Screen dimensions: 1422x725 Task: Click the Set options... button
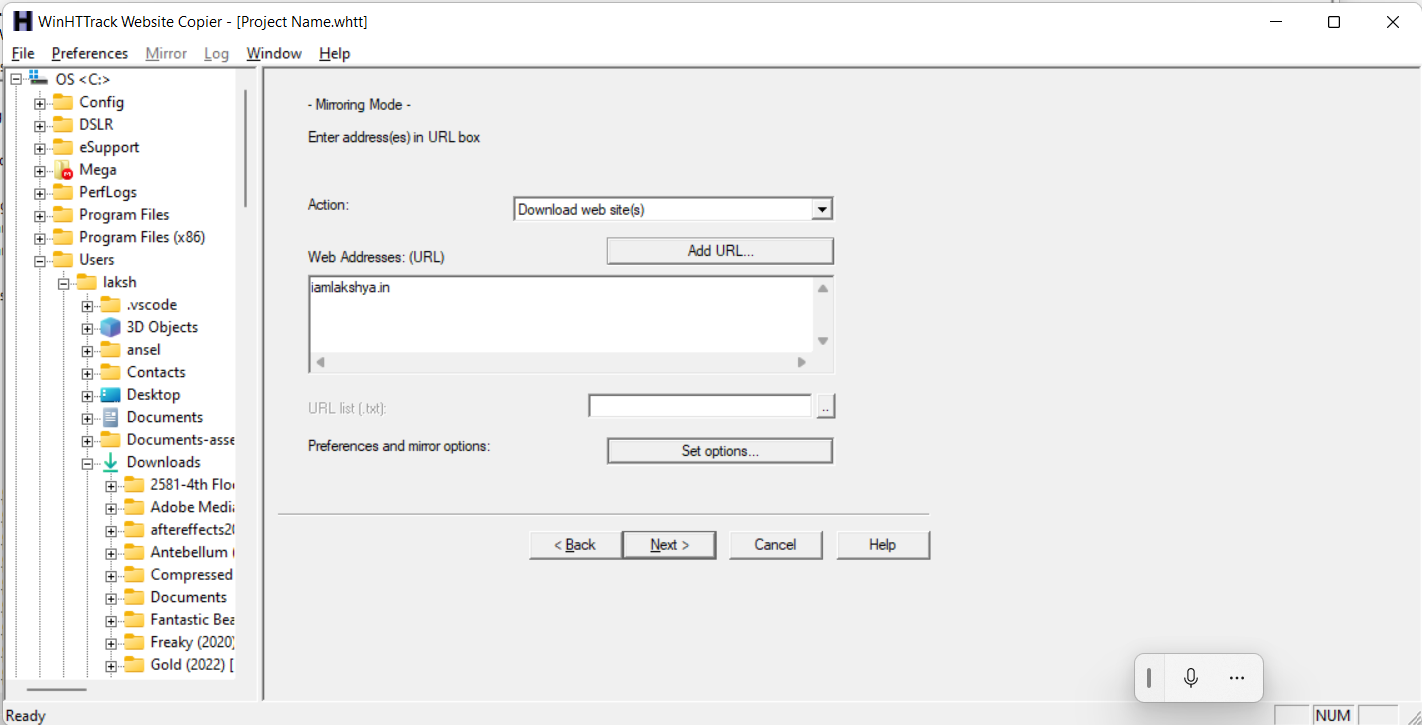(720, 451)
